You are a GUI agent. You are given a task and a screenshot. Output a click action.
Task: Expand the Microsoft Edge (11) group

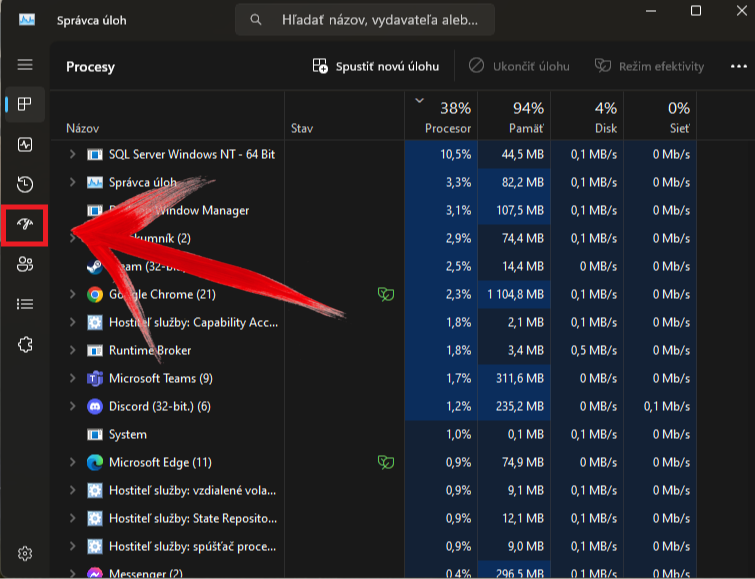click(x=73, y=462)
